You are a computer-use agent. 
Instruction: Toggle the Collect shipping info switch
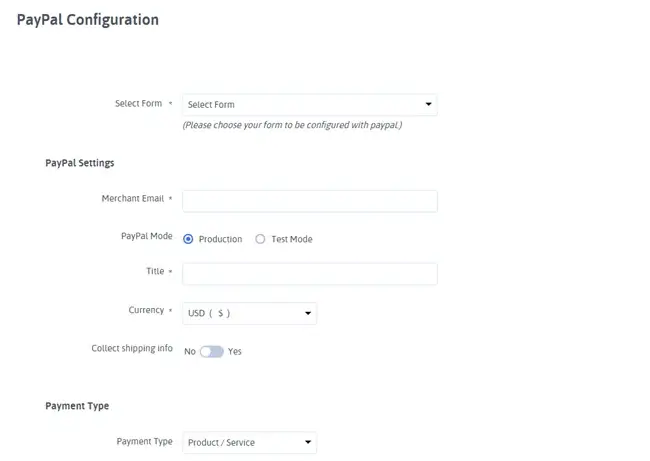click(x=212, y=352)
